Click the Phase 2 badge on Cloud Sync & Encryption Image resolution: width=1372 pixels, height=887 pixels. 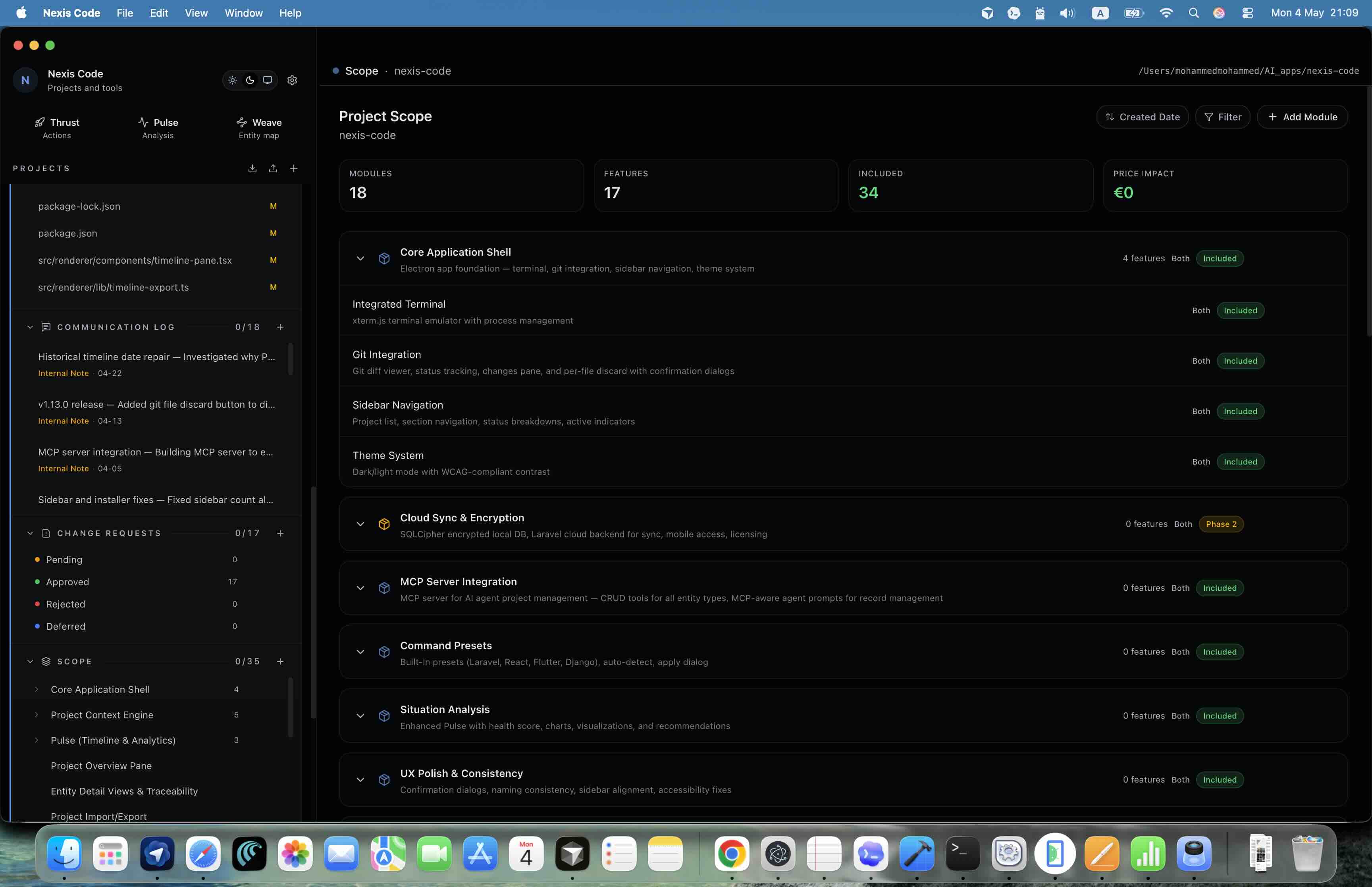[1221, 524]
